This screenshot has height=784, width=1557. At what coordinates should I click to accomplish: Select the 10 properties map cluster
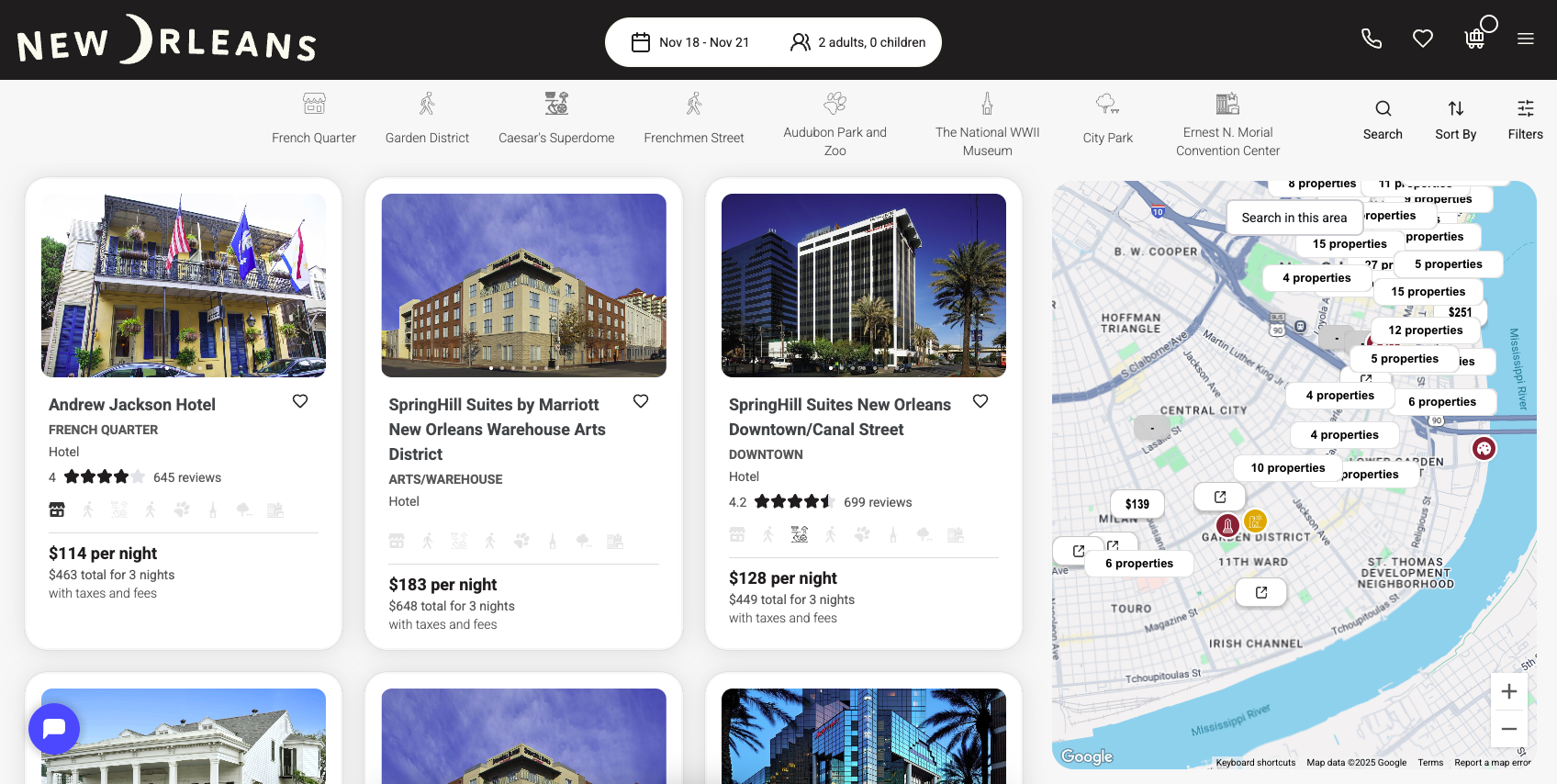(x=1288, y=468)
